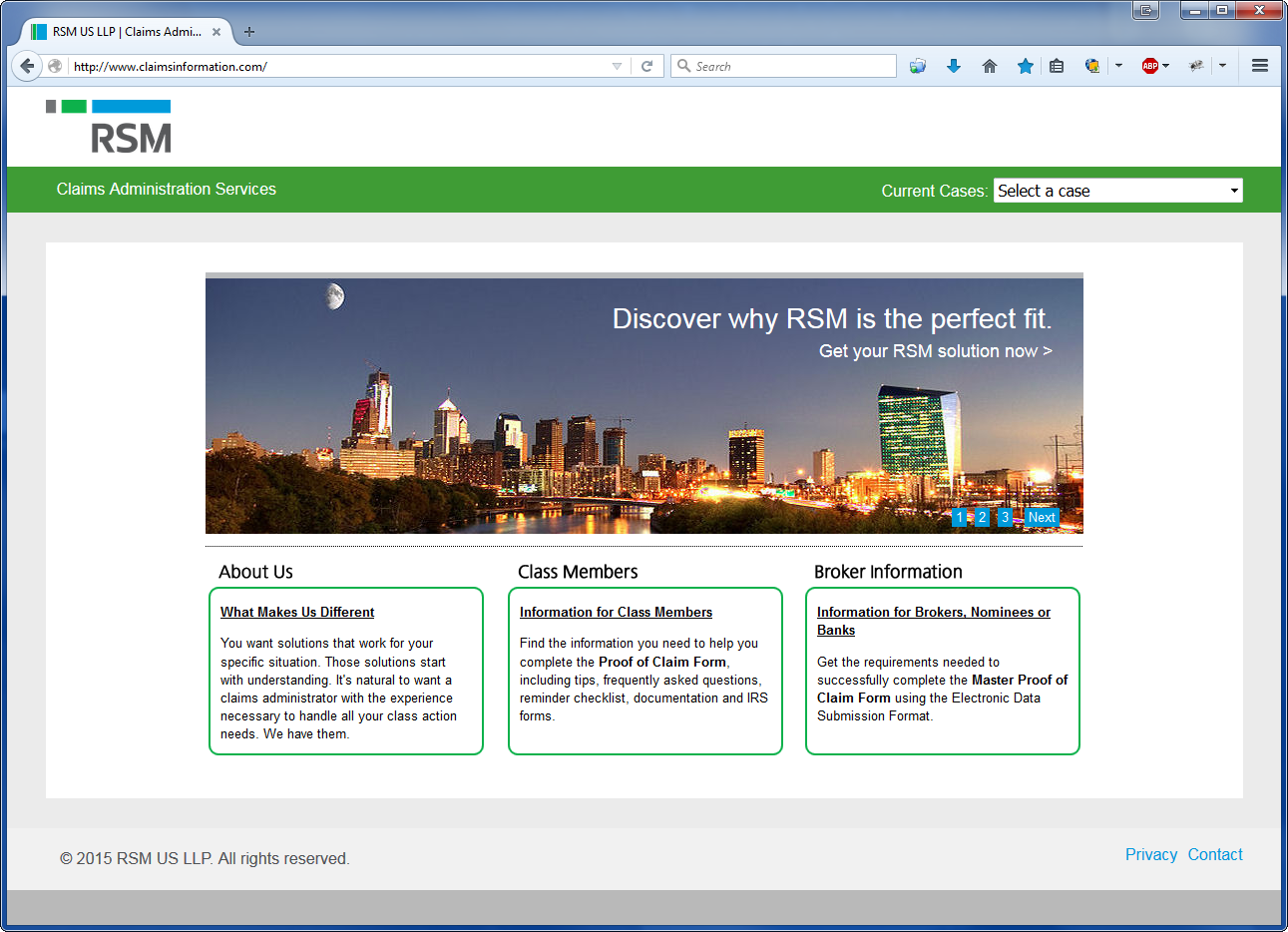The height and width of the screenshot is (932, 1288).
Task: Click the About Us heading
Action: 255,572
